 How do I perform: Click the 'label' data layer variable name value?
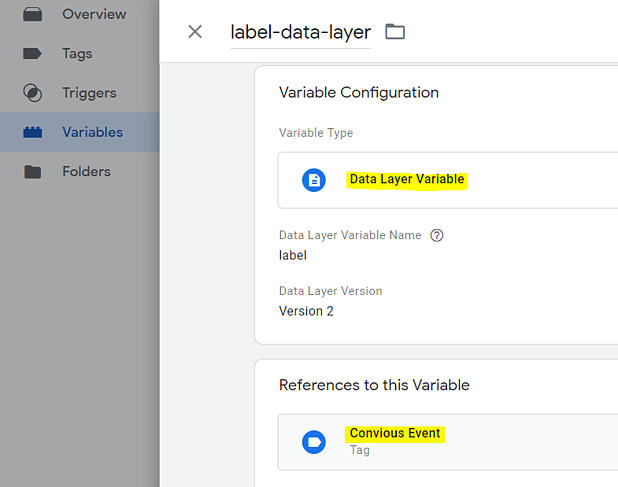click(293, 255)
